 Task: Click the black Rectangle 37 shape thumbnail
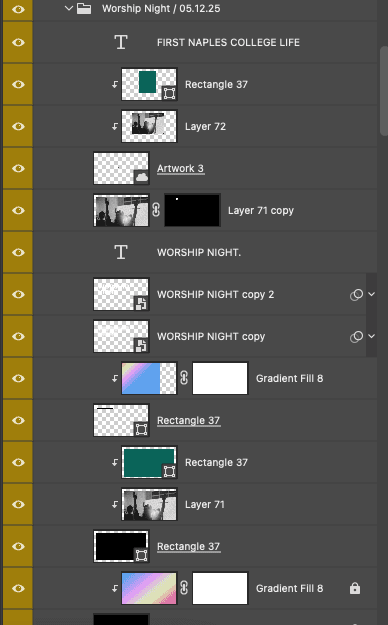point(121,546)
